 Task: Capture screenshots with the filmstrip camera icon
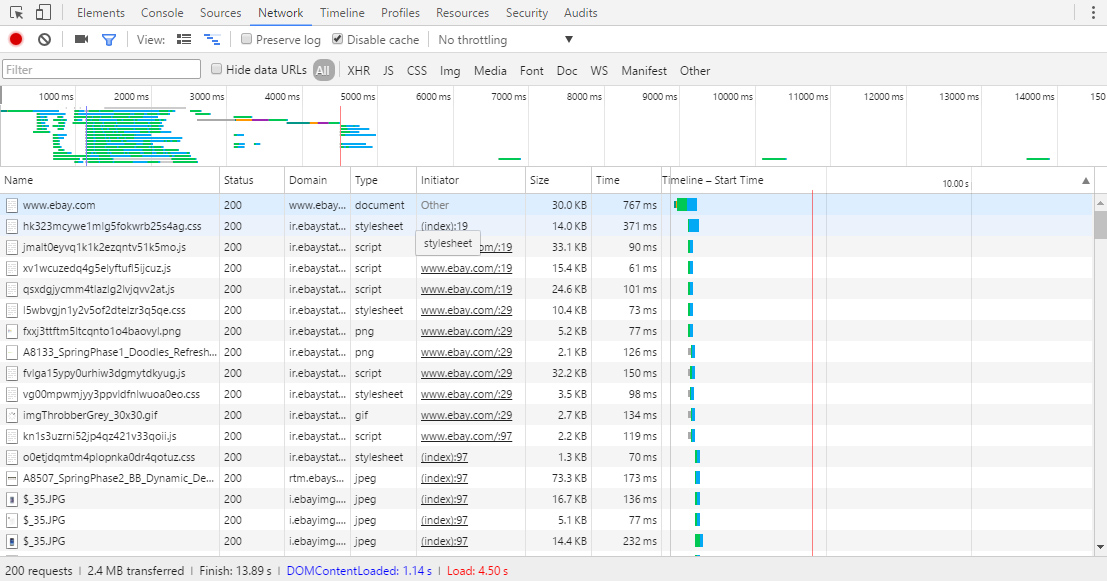[x=81, y=38]
